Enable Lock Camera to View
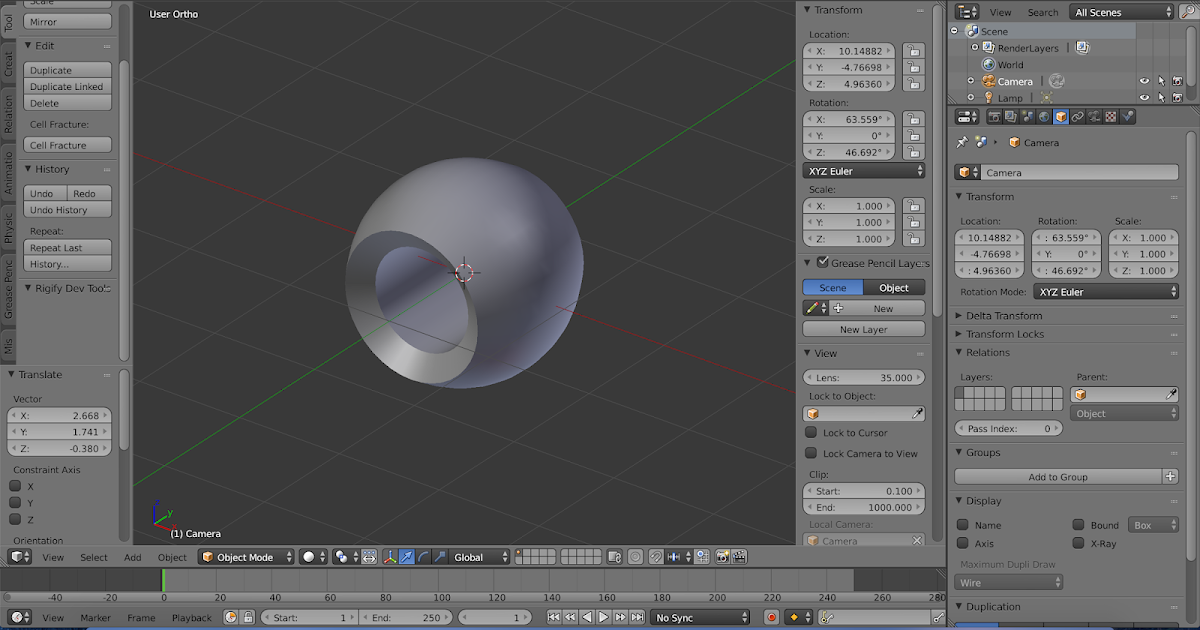1200x630 pixels. 812,453
